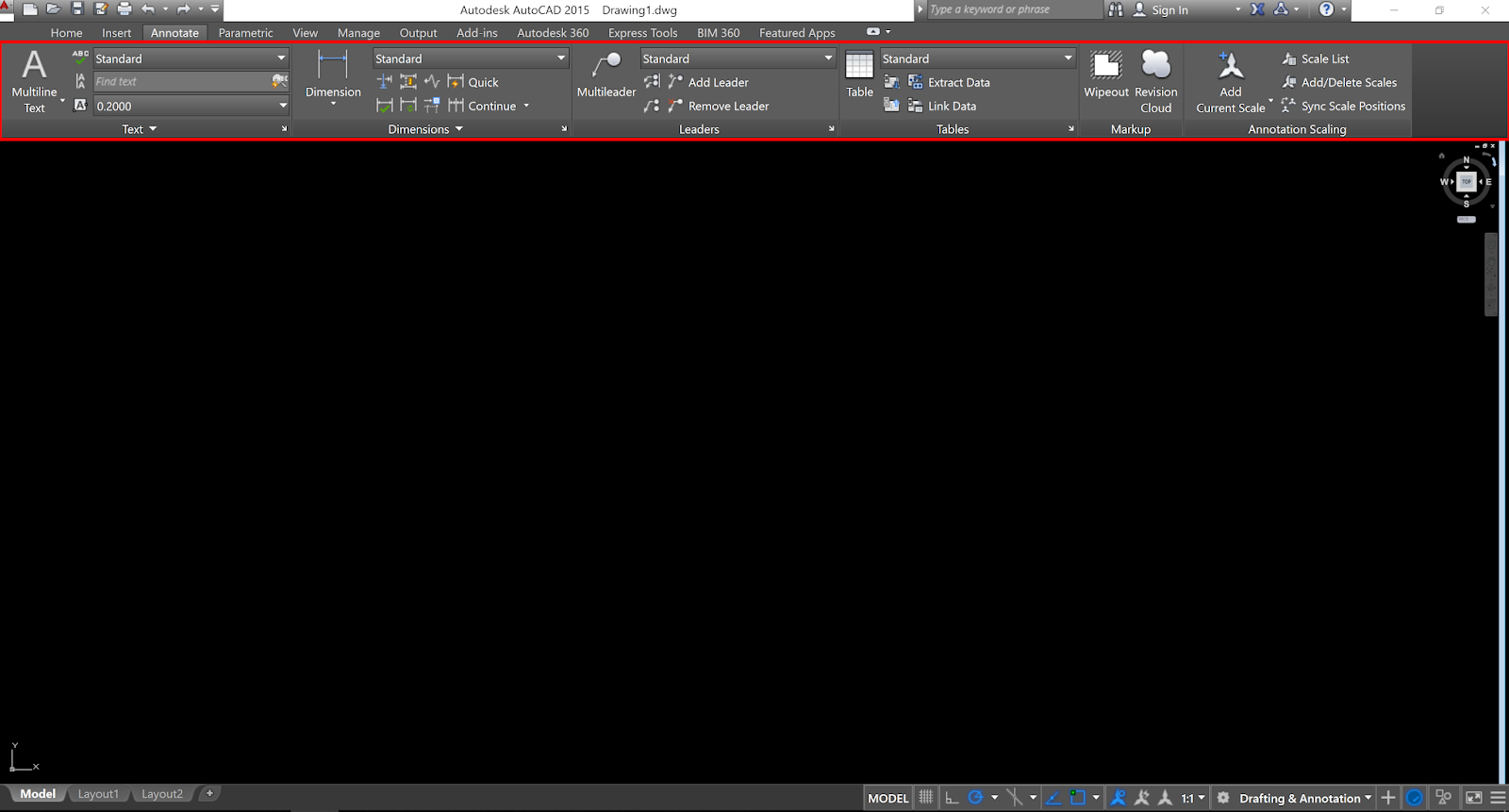The height and width of the screenshot is (812, 1509).
Task: Click the Plot printer icon
Action: [x=124, y=9]
